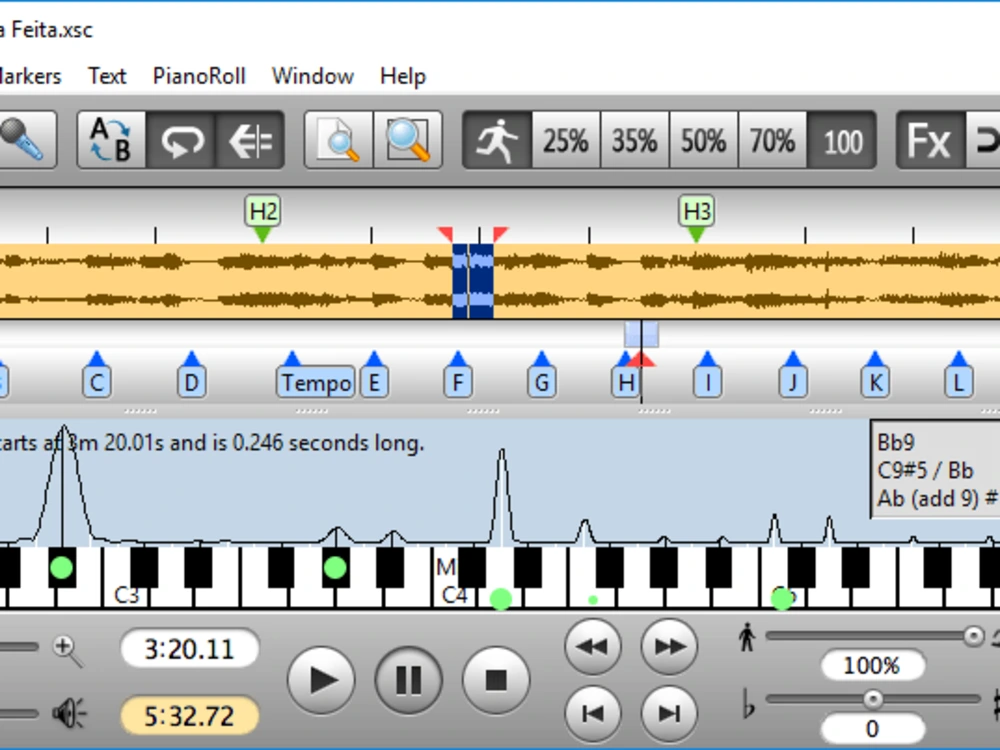Click the rewind button
The width and height of the screenshot is (1000, 750).
(x=593, y=647)
